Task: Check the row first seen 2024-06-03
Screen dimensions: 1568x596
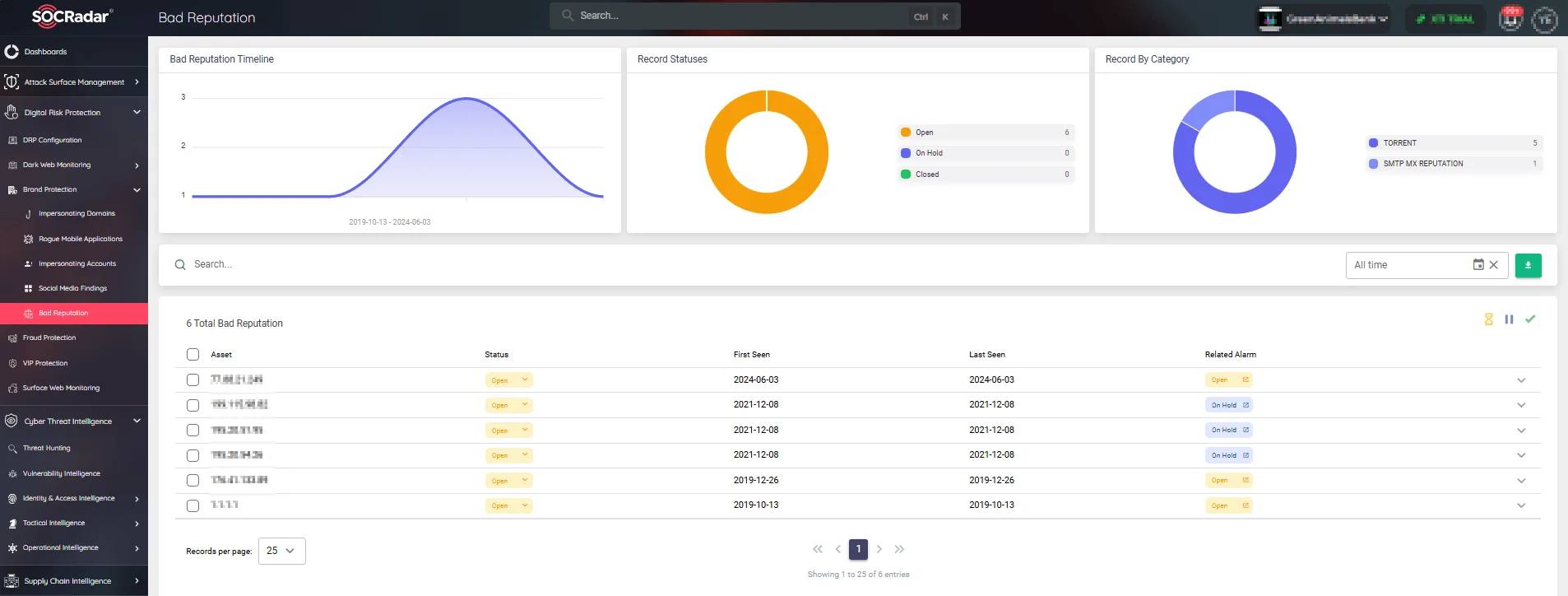Action: [x=193, y=380]
